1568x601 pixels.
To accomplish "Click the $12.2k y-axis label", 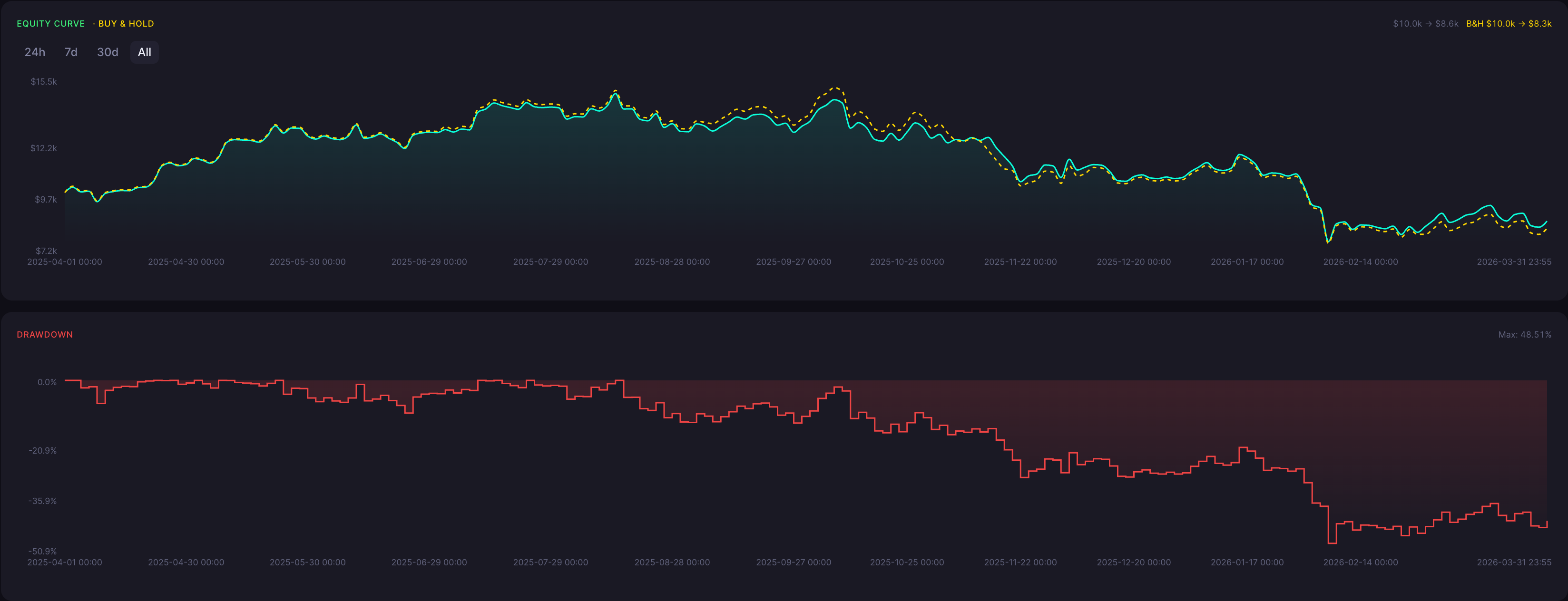I will (44, 148).
